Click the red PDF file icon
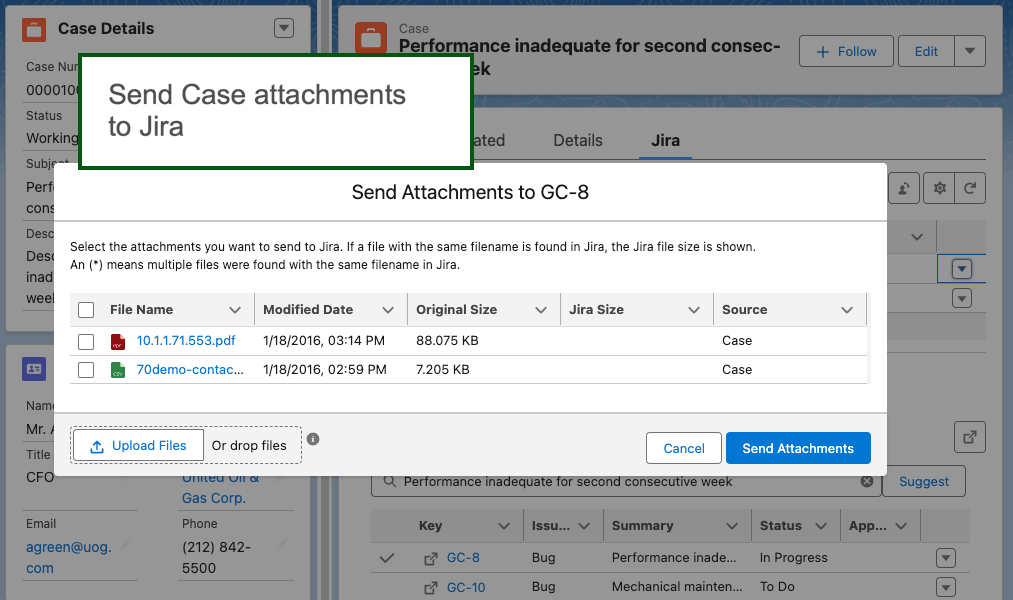The image size is (1013, 600). click(x=118, y=341)
